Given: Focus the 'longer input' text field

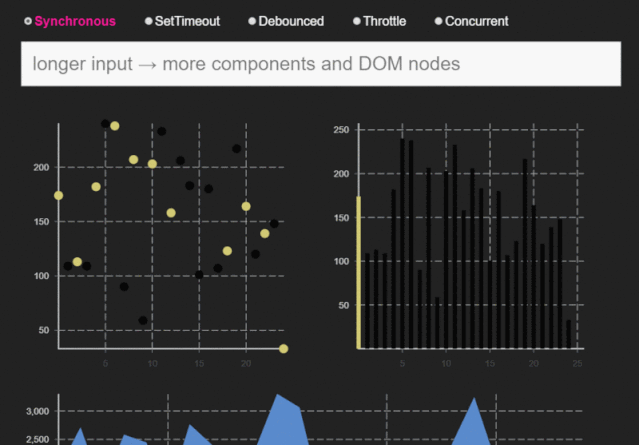Looking at the screenshot, I should (x=321, y=64).
